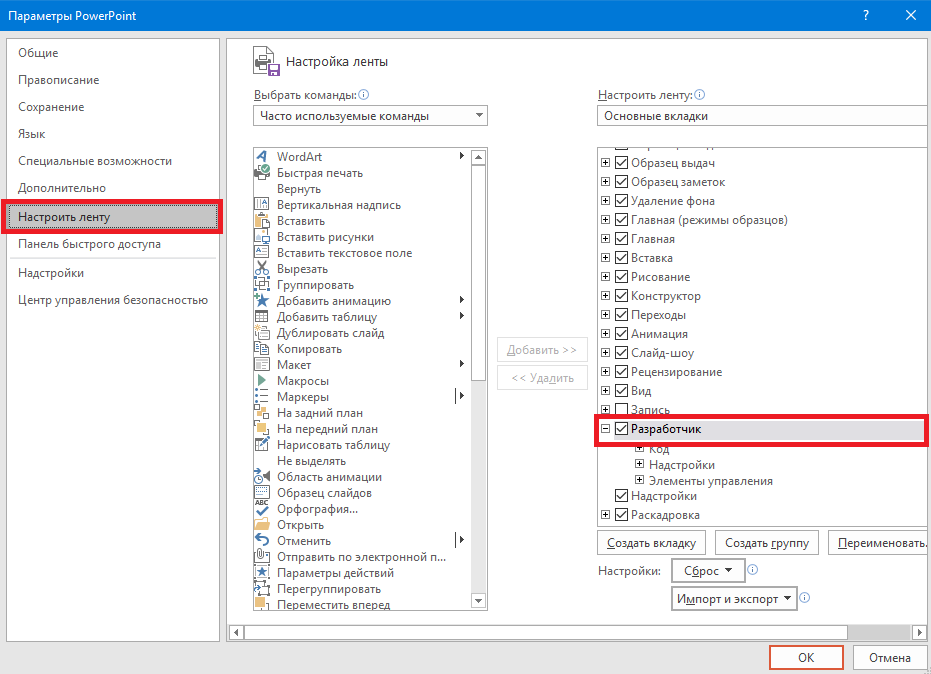The height and width of the screenshot is (674, 931).
Task: Uncheck the Рисование checkbox
Action: [622, 277]
